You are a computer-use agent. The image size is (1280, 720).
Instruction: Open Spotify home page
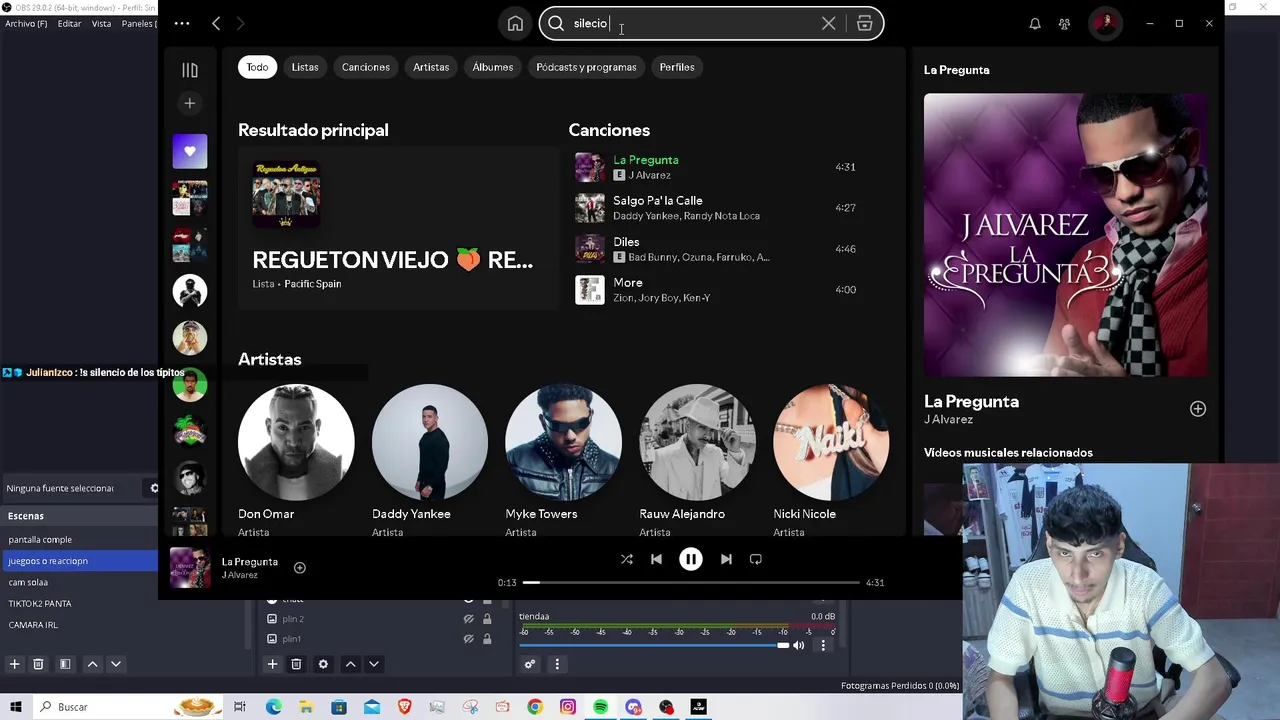pos(515,24)
